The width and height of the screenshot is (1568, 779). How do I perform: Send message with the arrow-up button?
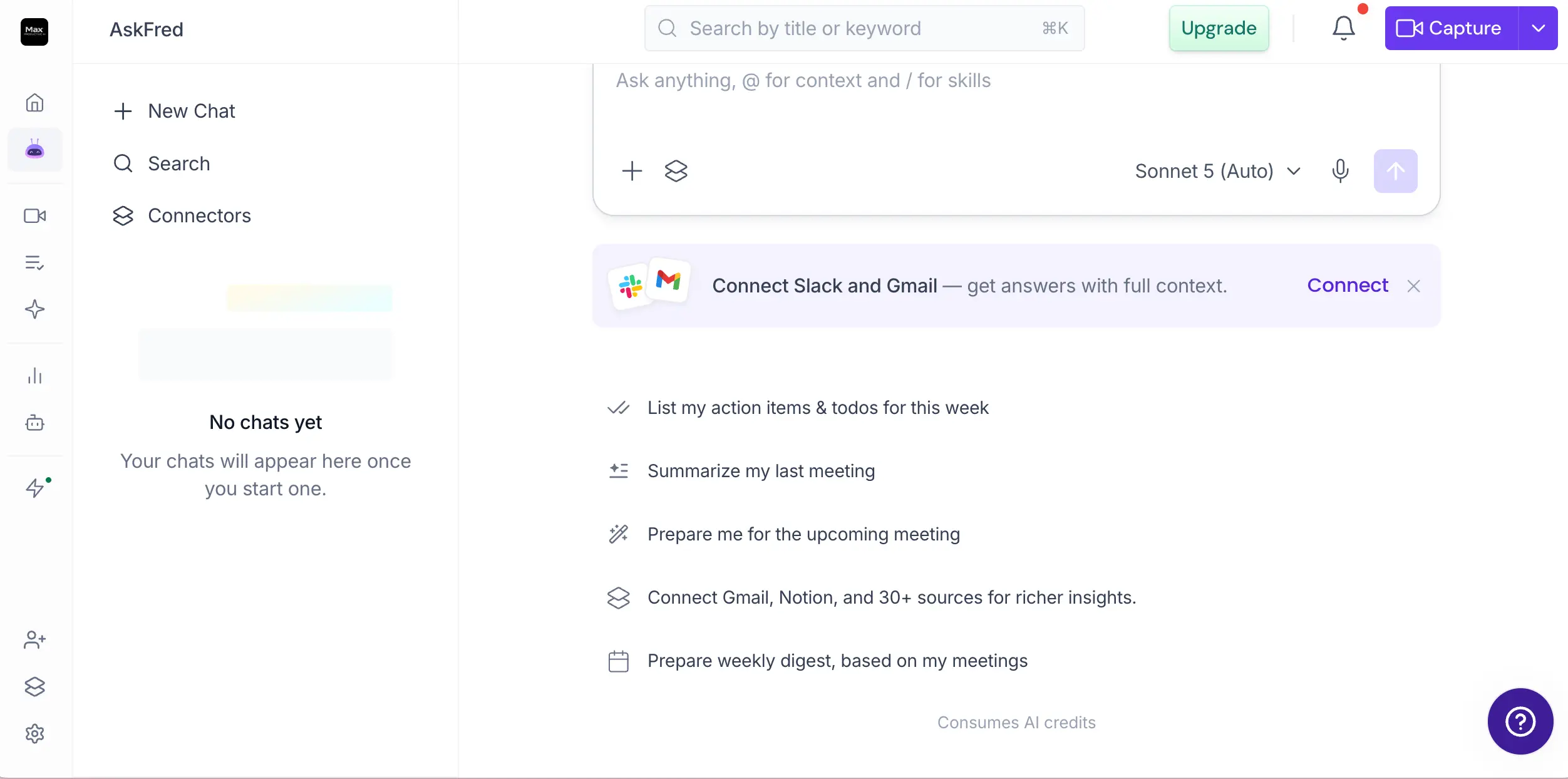coord(1396,171)
